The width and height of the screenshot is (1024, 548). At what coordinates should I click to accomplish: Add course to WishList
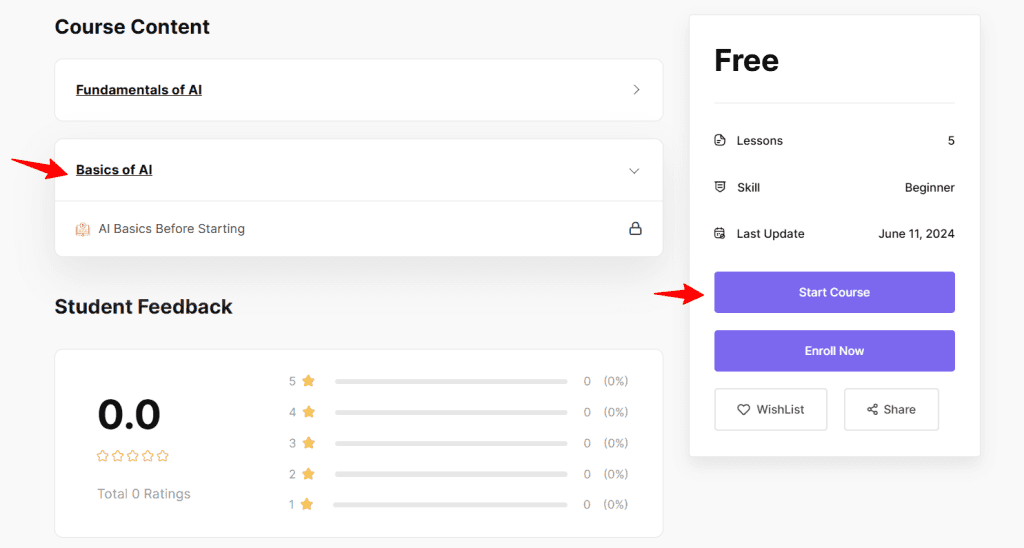(770, 409)
